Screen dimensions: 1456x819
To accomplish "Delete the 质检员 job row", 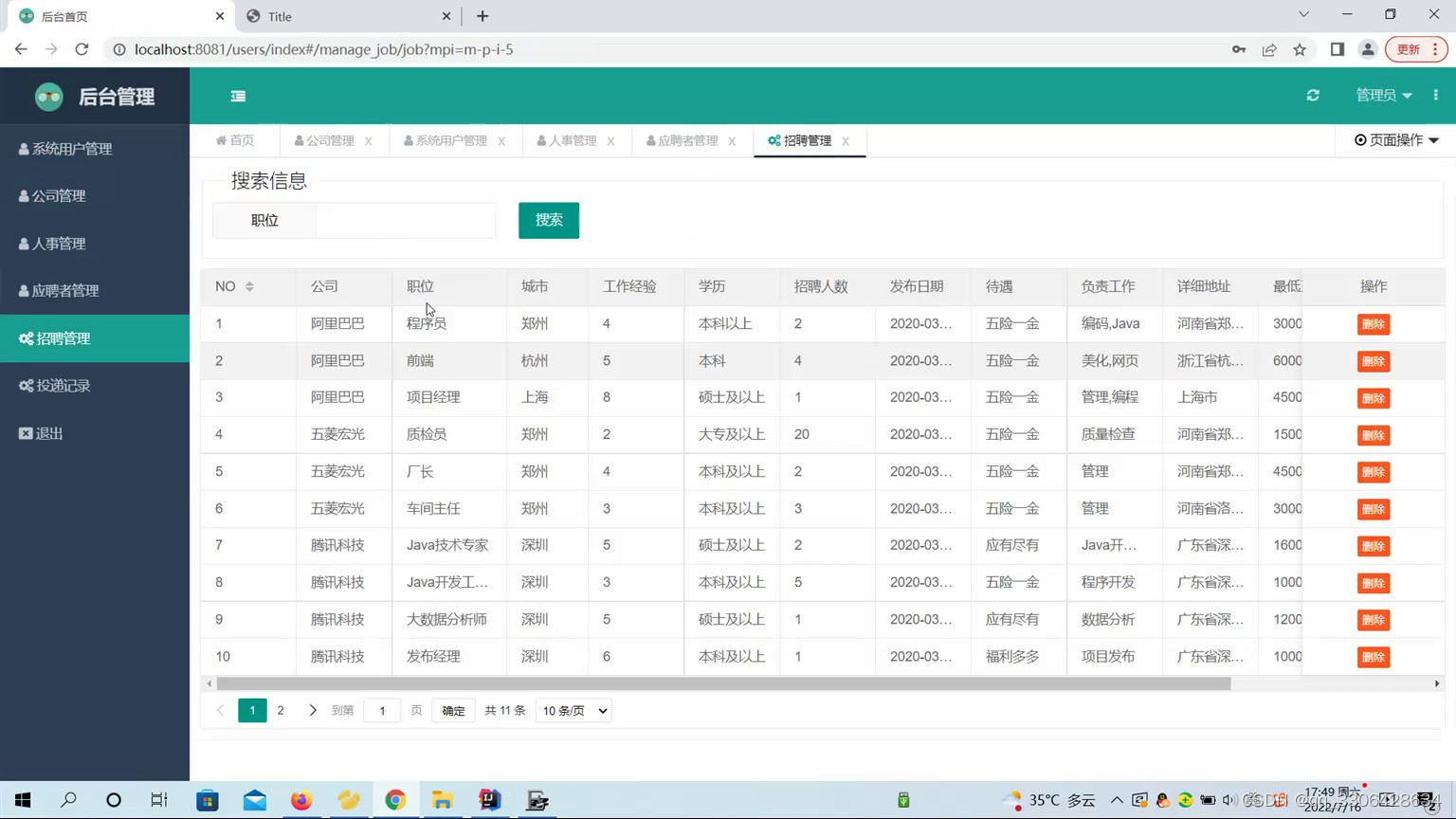I will pos(1373,435).
